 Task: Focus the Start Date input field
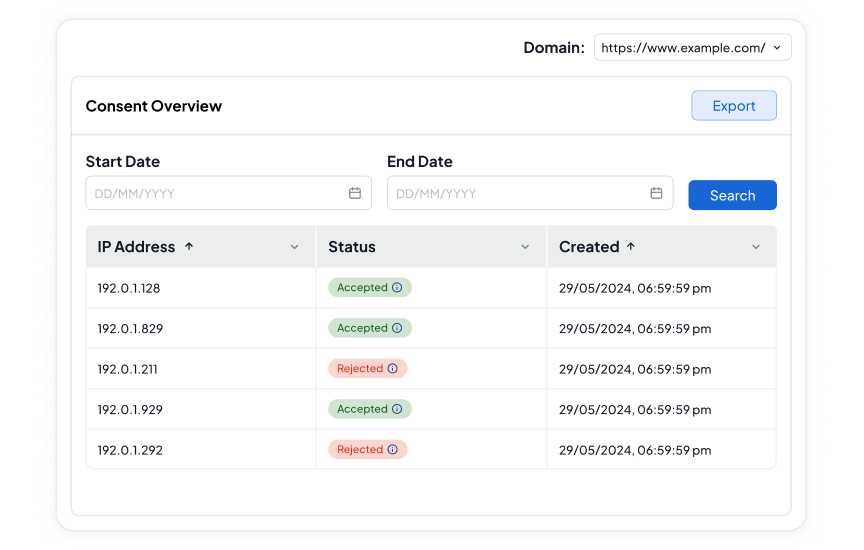tap(229, 193)
